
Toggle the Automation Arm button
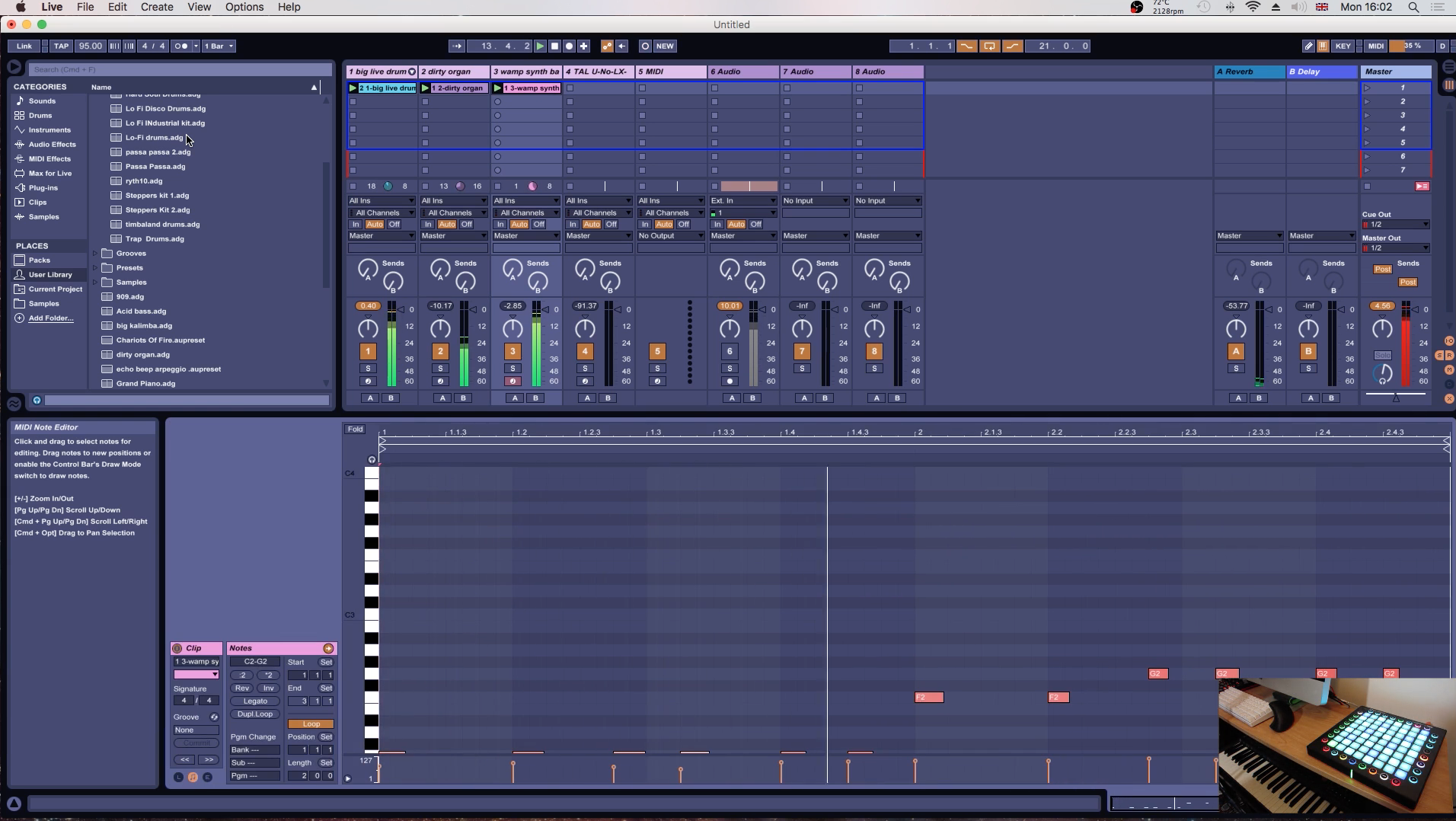607,46
